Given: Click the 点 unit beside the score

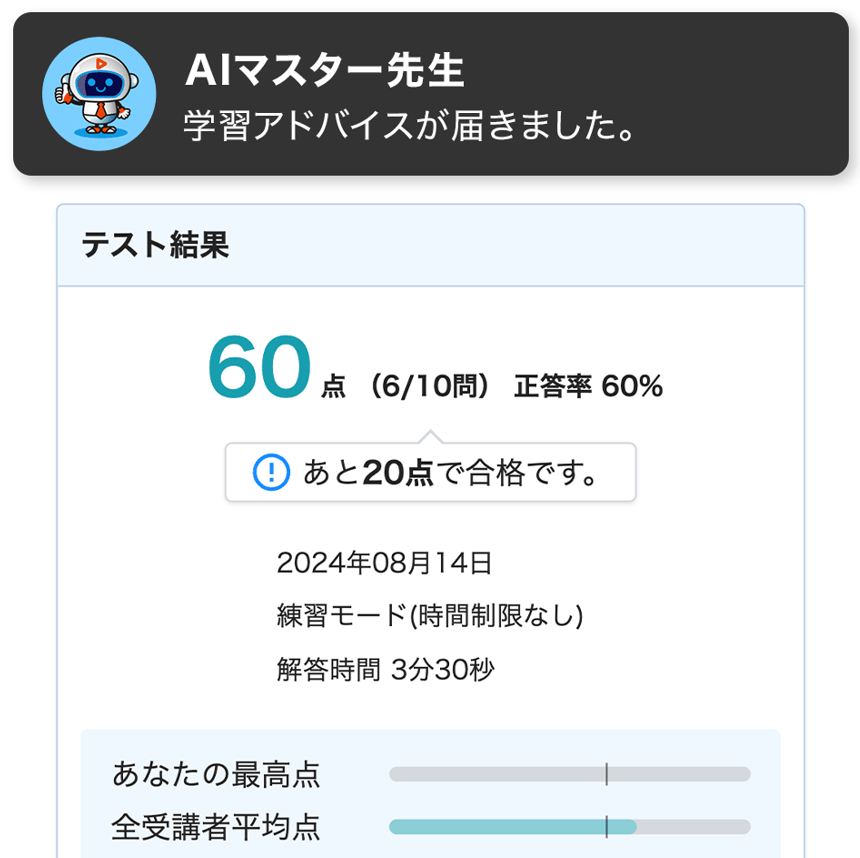Looking at the screenshot, I should point(333,389).
